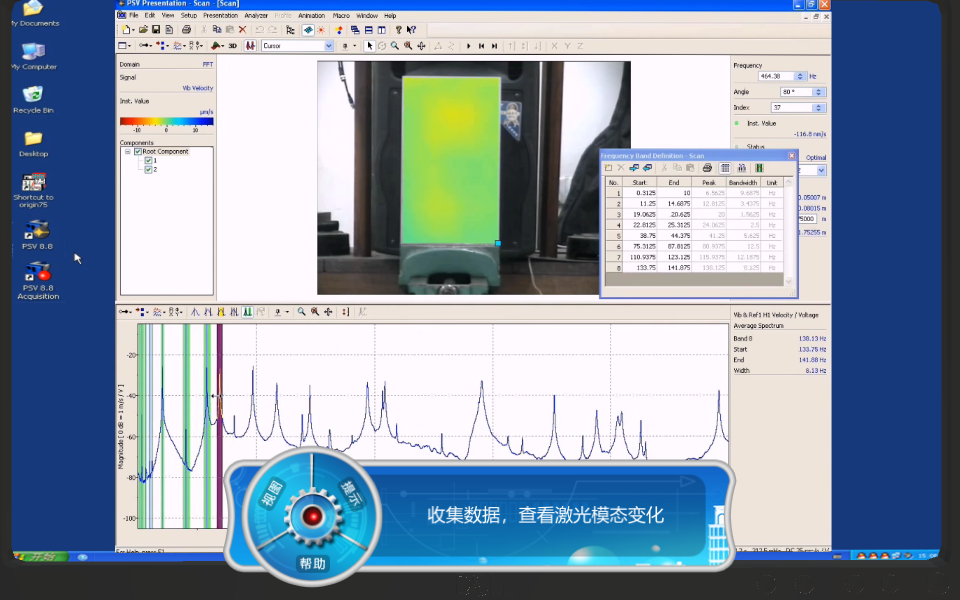This screenshot has height=600, width=960.
Task: Open the Analyzer menu
Action: (256, 16)
